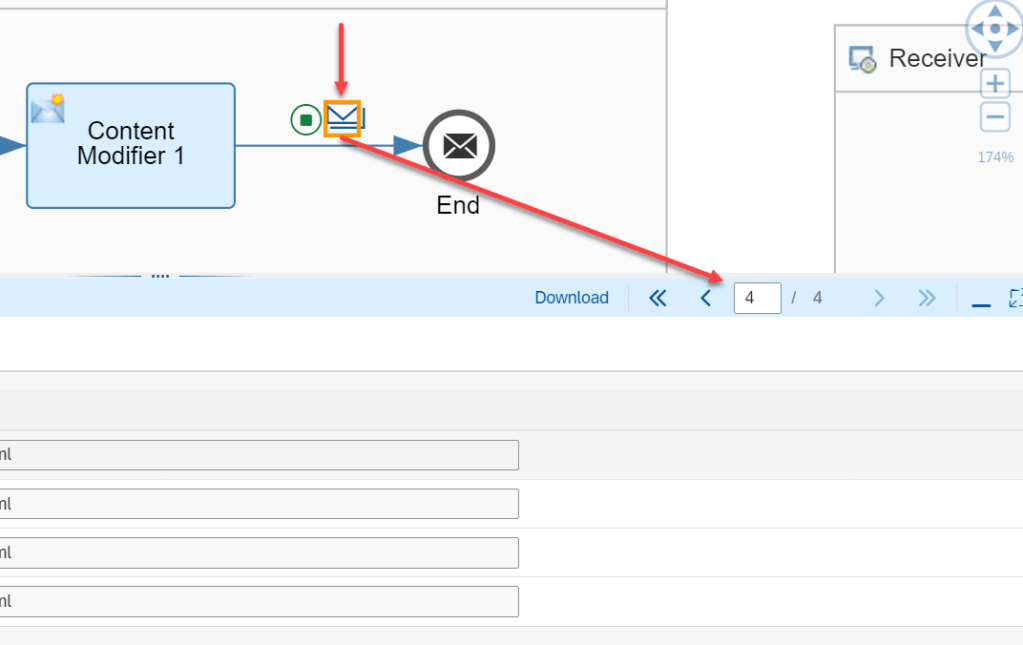1023x645 pixels.
Task: Go to the first page with the double-left arrow
Action: click(x=657, y=298)
